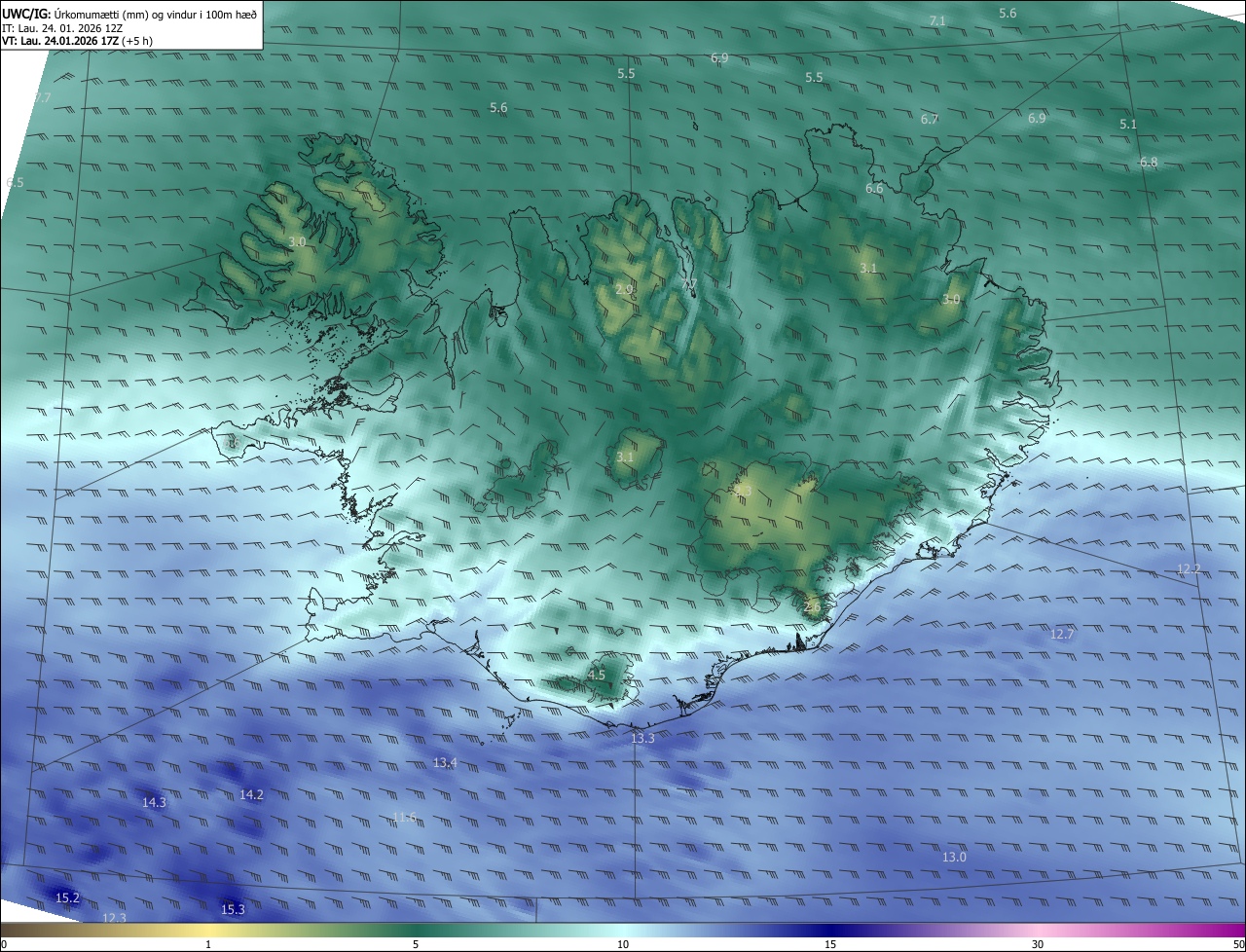
Task: Click the 6.6 value label
Action: [874, 189]
